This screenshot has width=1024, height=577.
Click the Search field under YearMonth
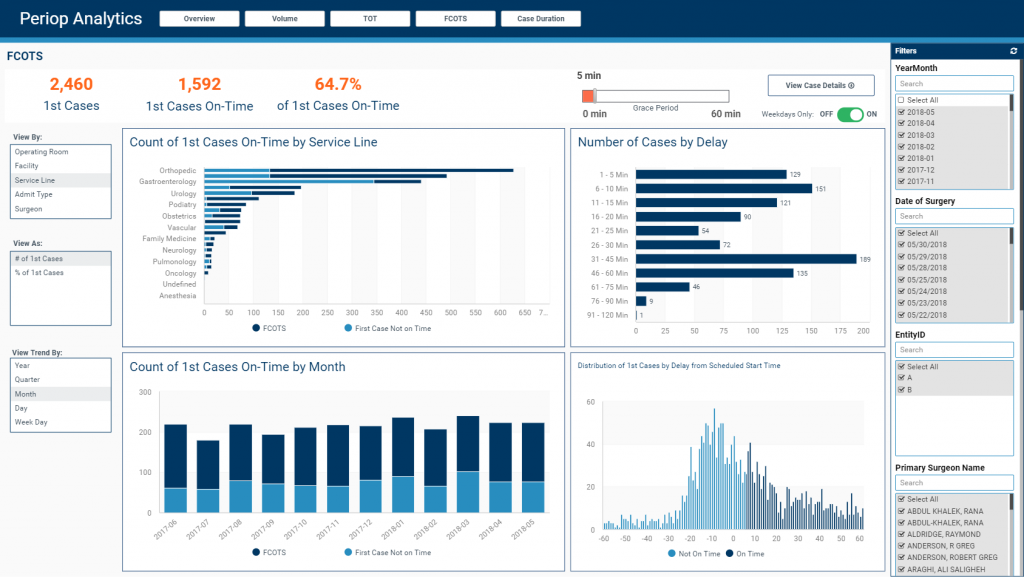pos(954,83)
